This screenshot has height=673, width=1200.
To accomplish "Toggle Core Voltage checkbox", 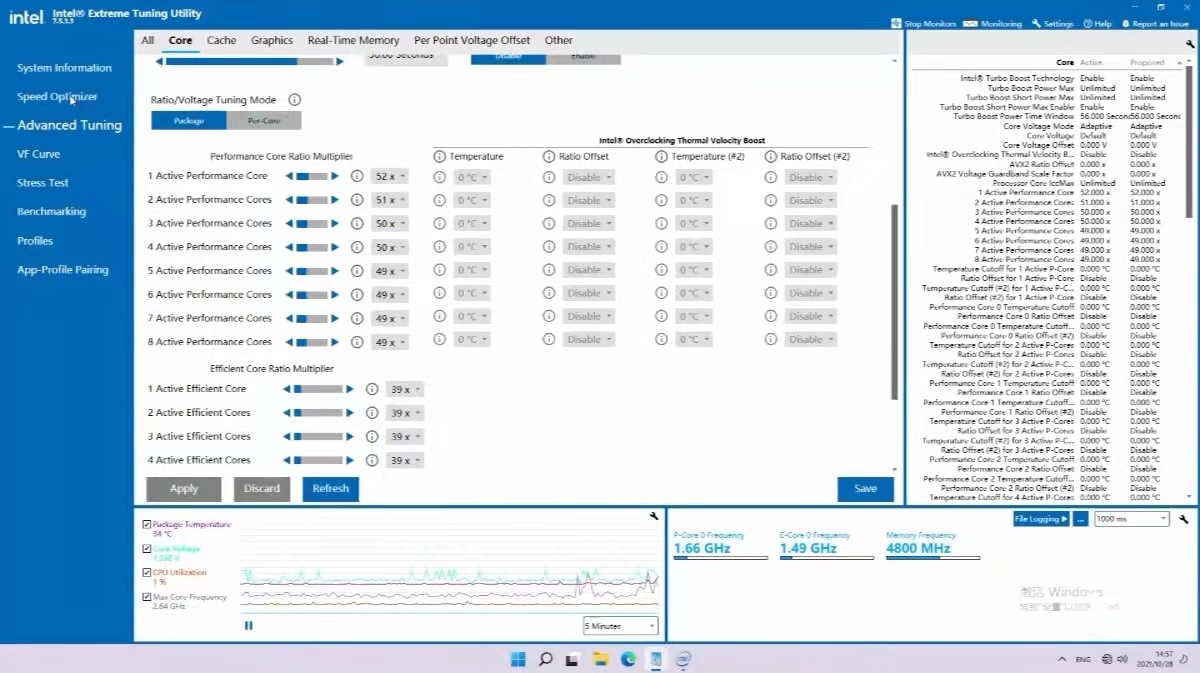I will coord(147,549).
